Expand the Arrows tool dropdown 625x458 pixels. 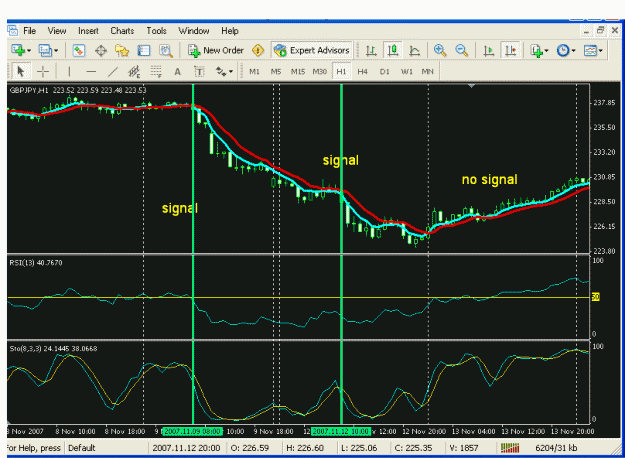pyautogui.click(x=231, y=72)
